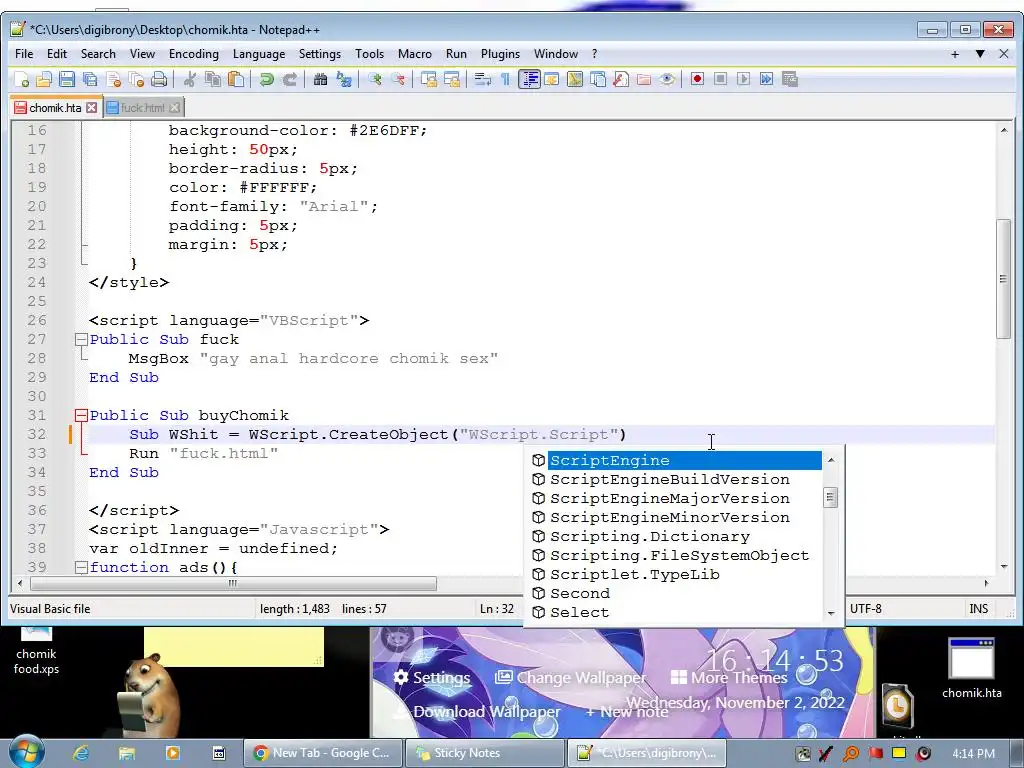Open the Define Your Language dialog icon
Viewport: 1024px width, 768px height.
(x=552, y=80)
